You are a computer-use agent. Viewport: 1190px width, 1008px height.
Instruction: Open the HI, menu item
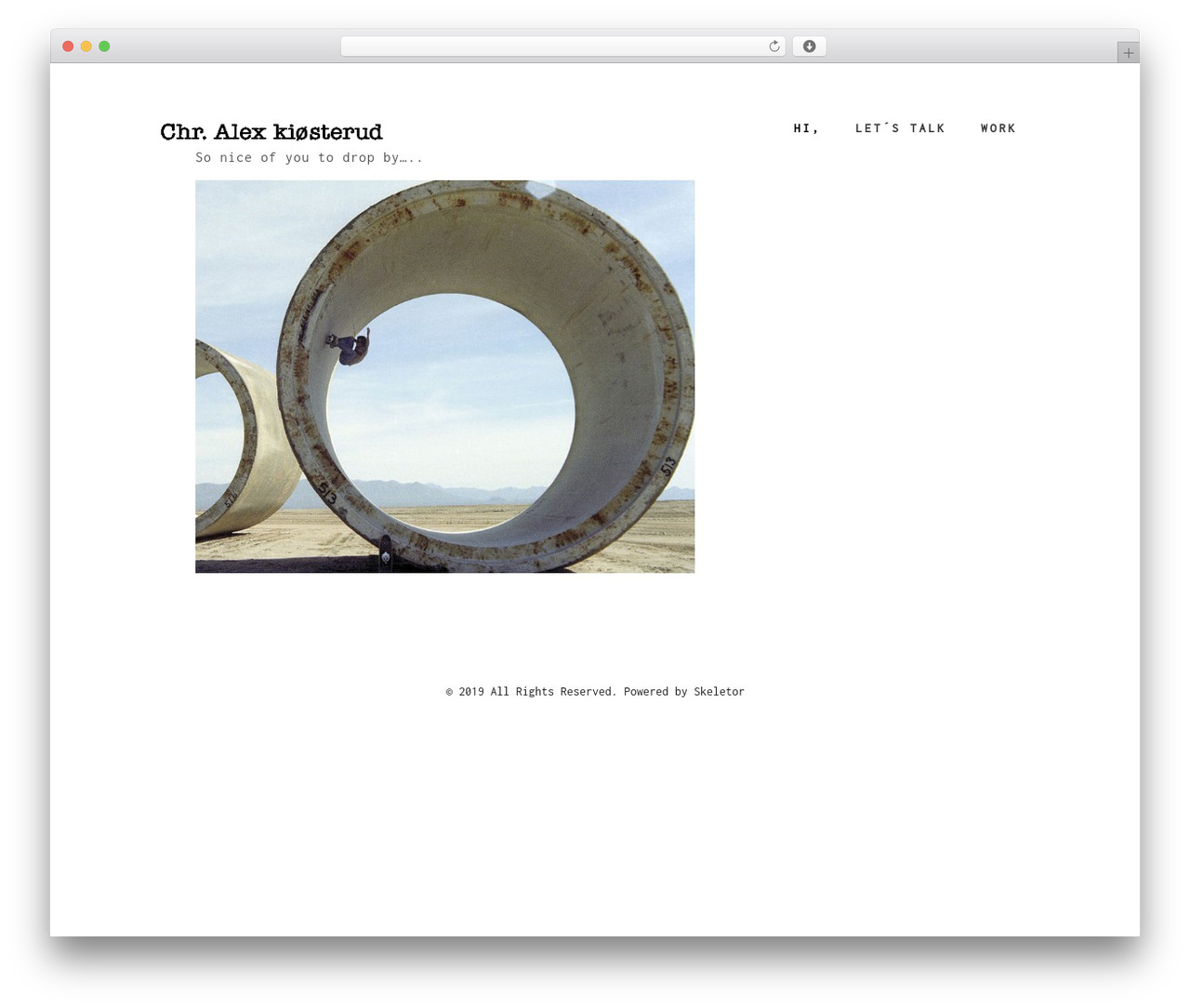pyautogui.click(x=806, y=128)
